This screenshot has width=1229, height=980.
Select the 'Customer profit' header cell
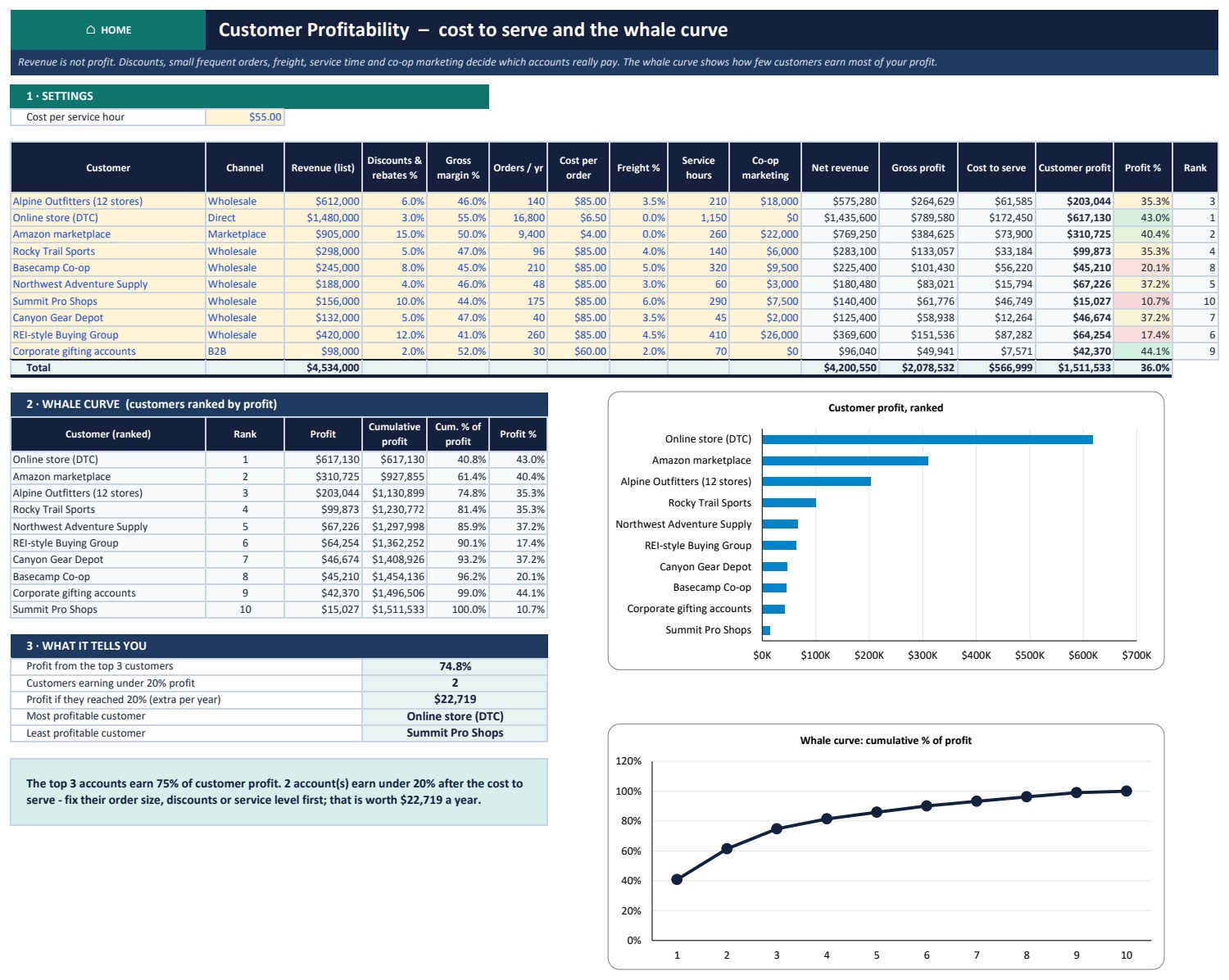pos(1074,168)
